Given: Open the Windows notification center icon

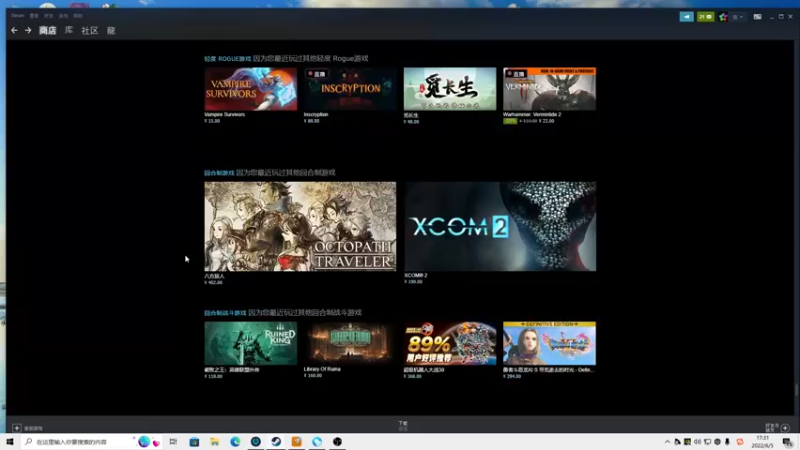Looking at the screenshot, I should pyautogui.click(x=788, y=442).
